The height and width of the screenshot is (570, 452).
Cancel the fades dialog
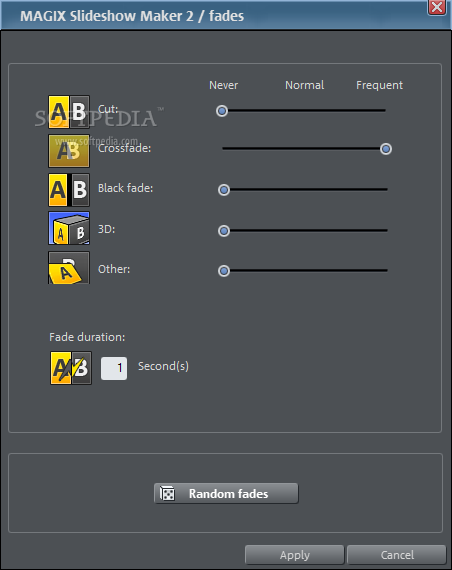[x=397, y=555]
